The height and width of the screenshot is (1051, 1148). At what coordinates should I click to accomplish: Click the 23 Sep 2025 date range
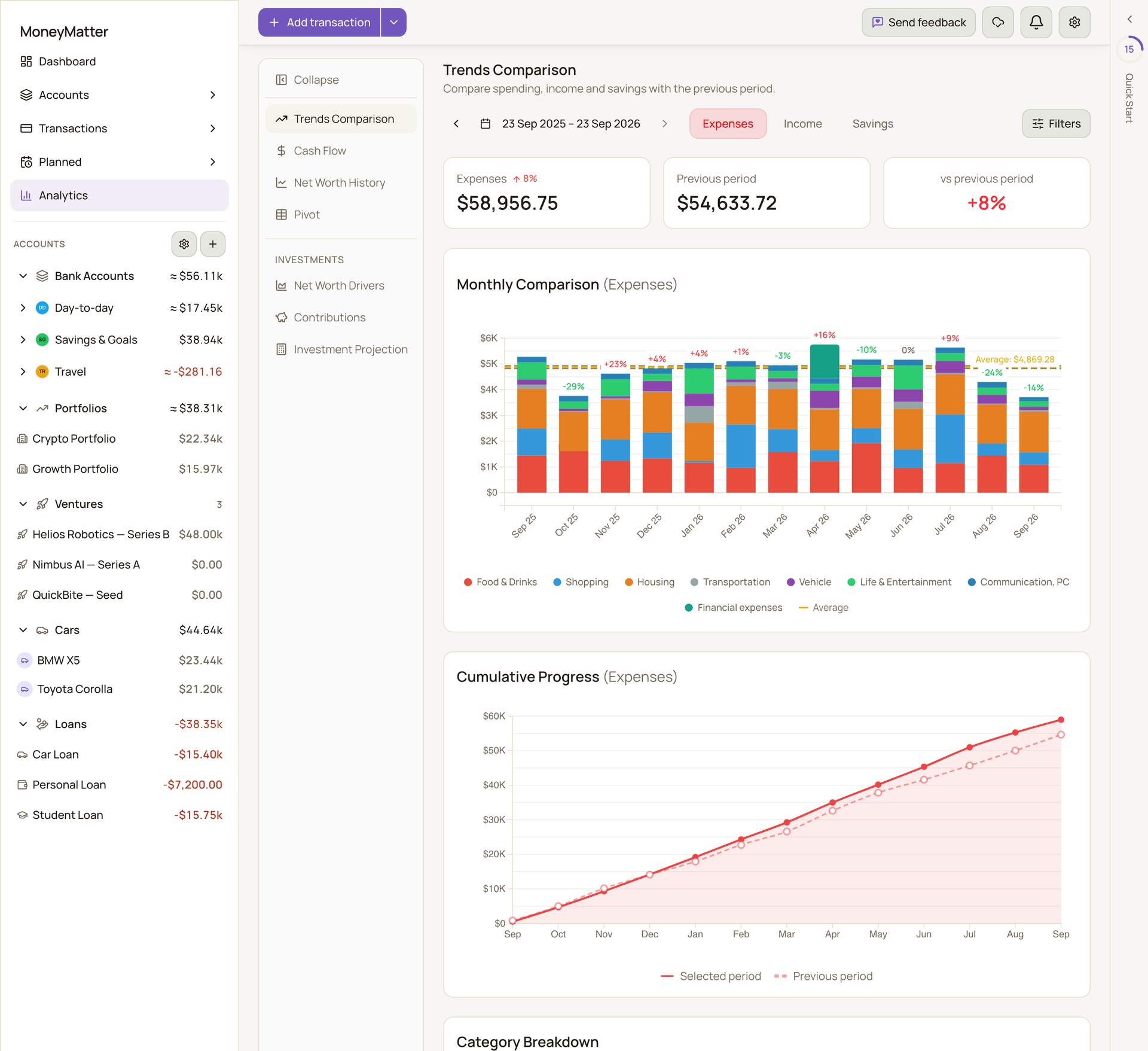coord(571,124)
